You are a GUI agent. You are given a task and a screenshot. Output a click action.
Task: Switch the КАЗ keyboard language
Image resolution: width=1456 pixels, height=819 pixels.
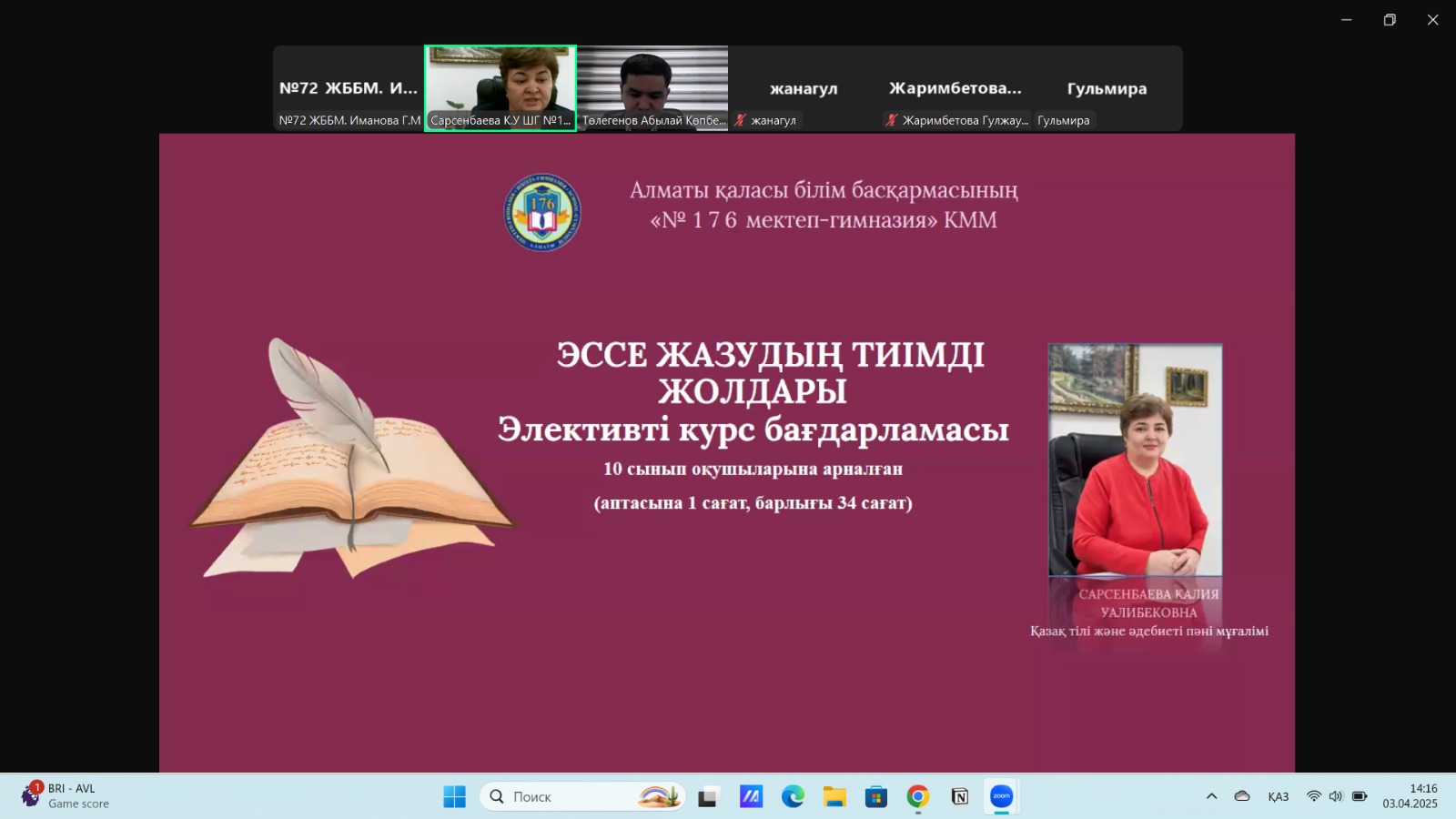[1278, 796]
